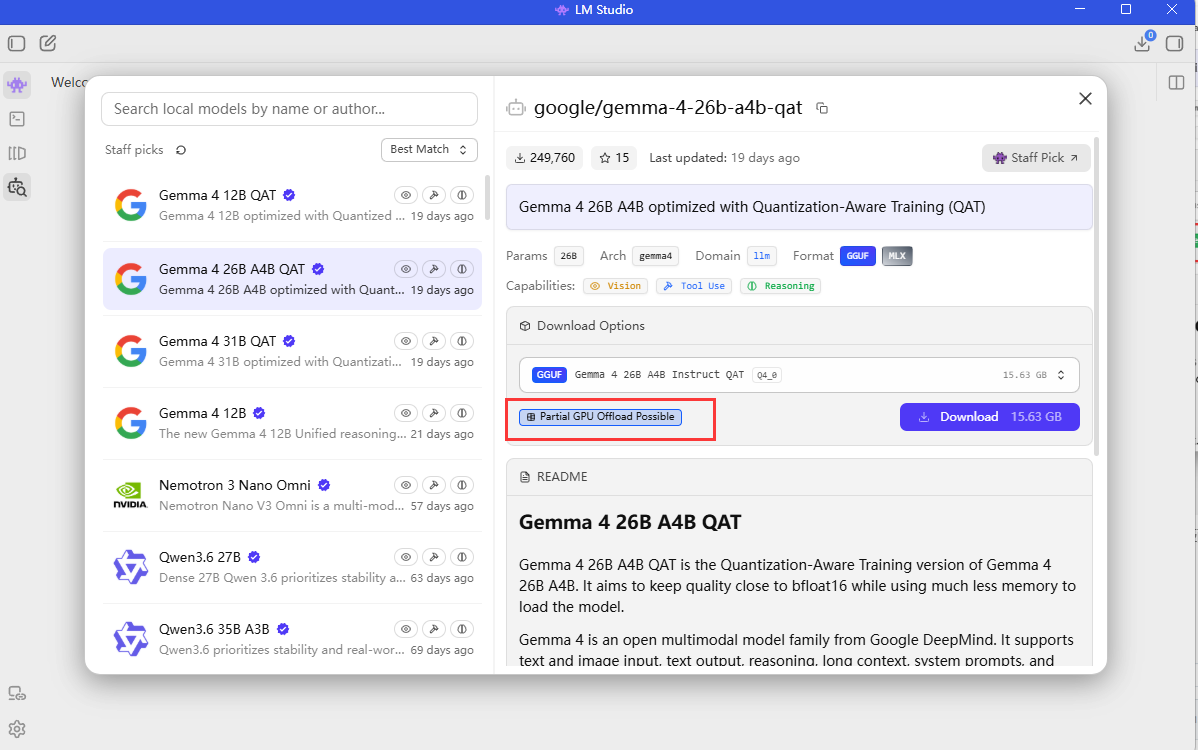Refresh the Staff picks list
The height and width of the screenshot is (750, 1198).
[x=181, y=150]
